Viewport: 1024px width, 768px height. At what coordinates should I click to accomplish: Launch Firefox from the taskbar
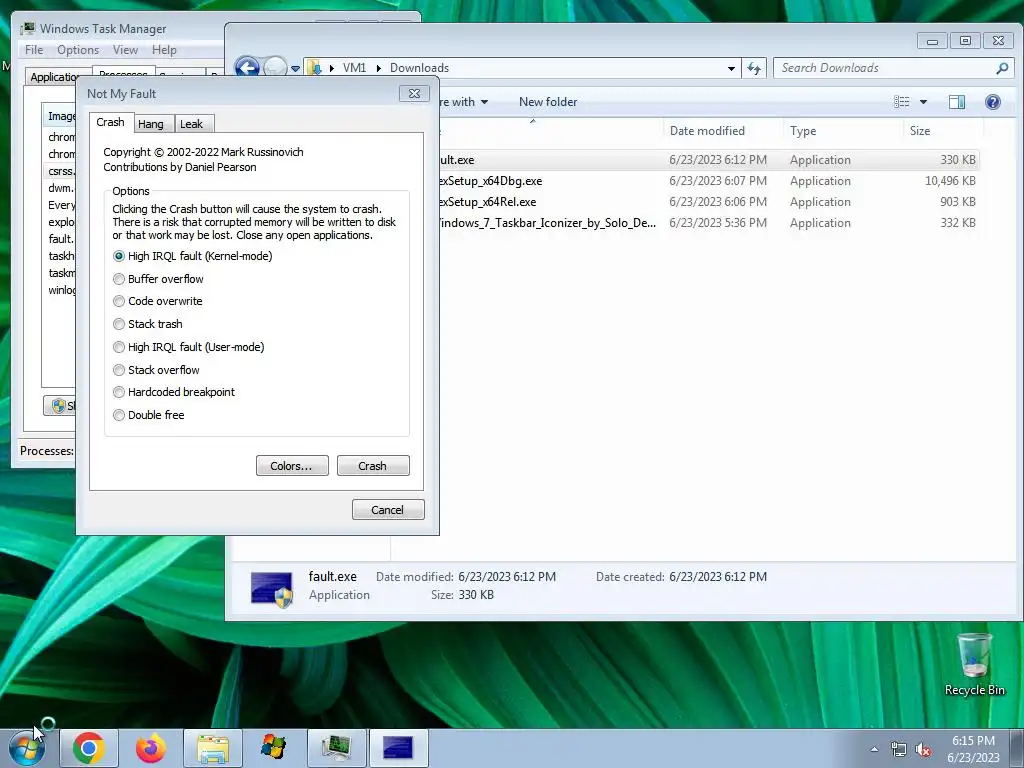coord(150,748)
